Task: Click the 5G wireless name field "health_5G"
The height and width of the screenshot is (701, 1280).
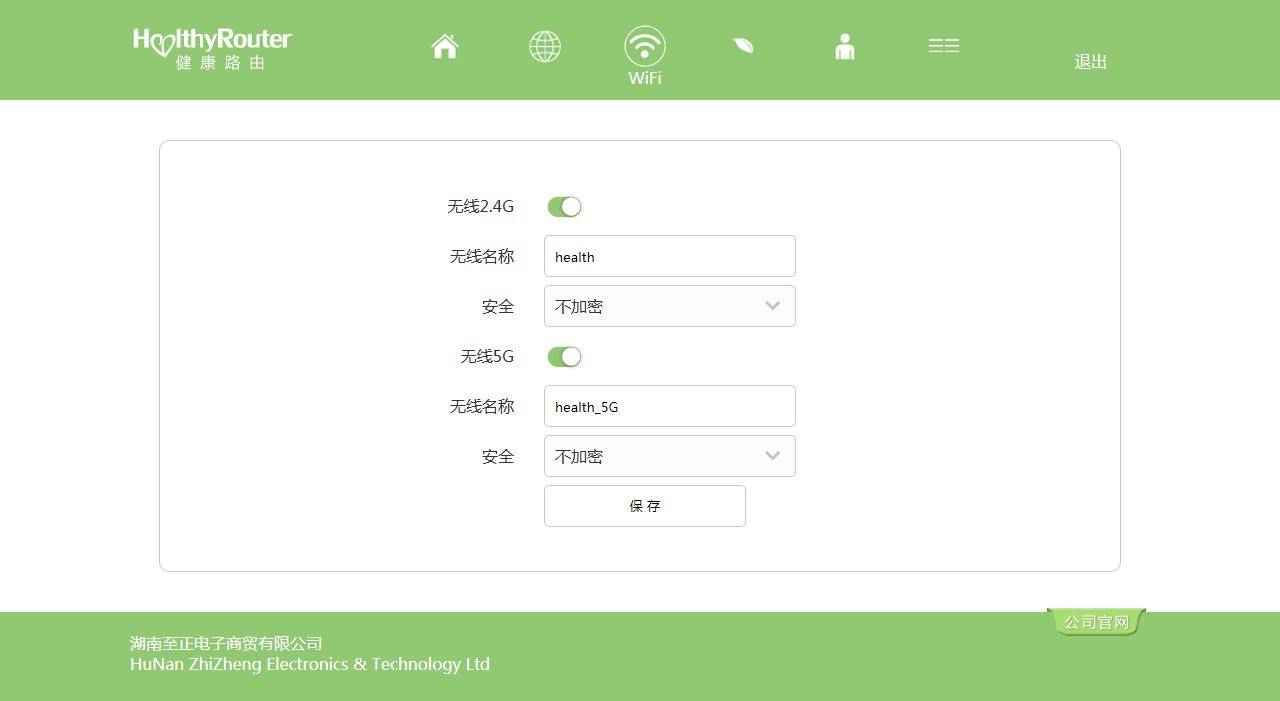Action: click(x=669, y=406)
